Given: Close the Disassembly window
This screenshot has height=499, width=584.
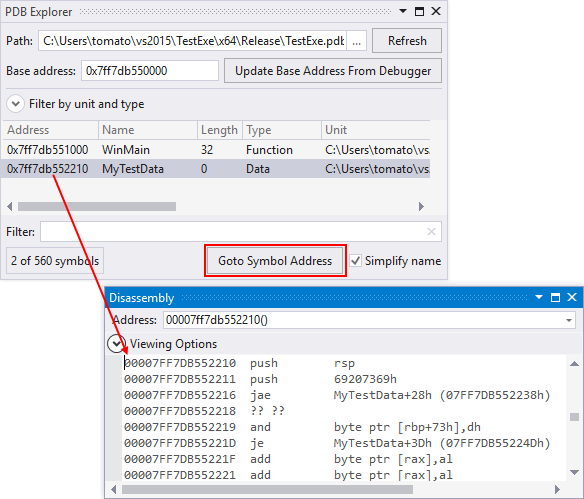Looking at the screenshot, I should click(x=572, y=297).
